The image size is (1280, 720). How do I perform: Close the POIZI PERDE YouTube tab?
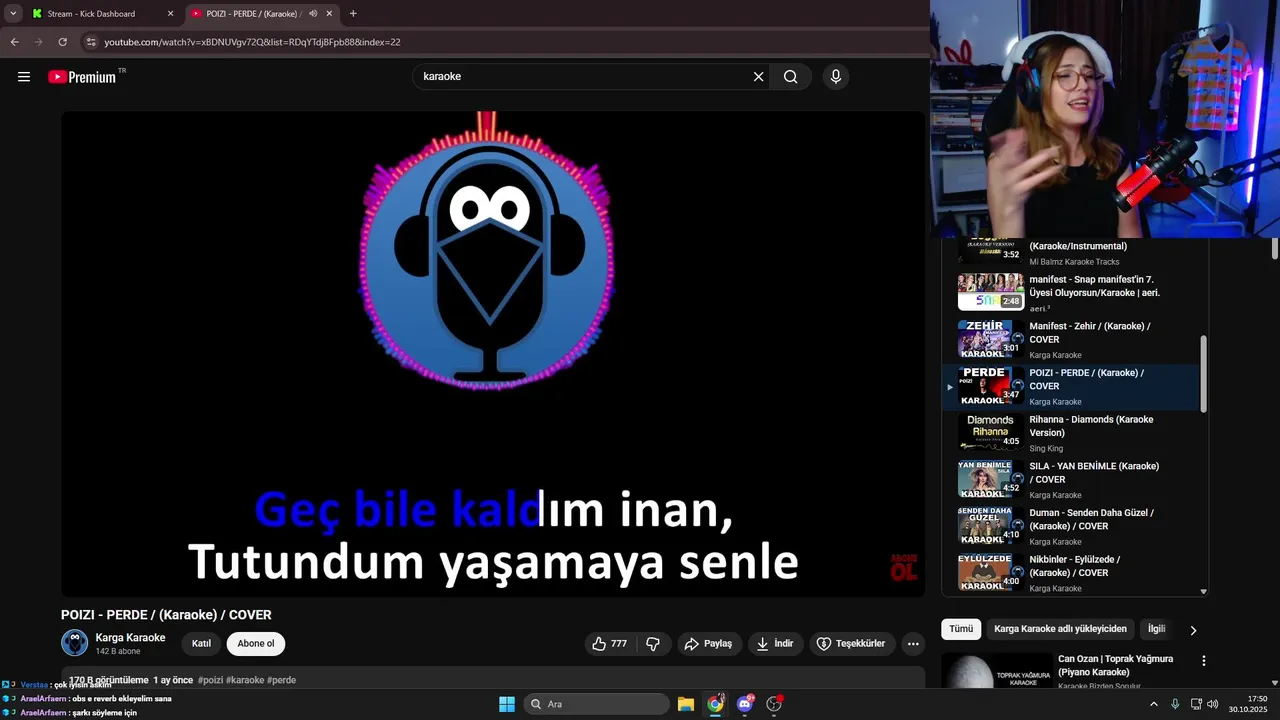tap(329, 14)
